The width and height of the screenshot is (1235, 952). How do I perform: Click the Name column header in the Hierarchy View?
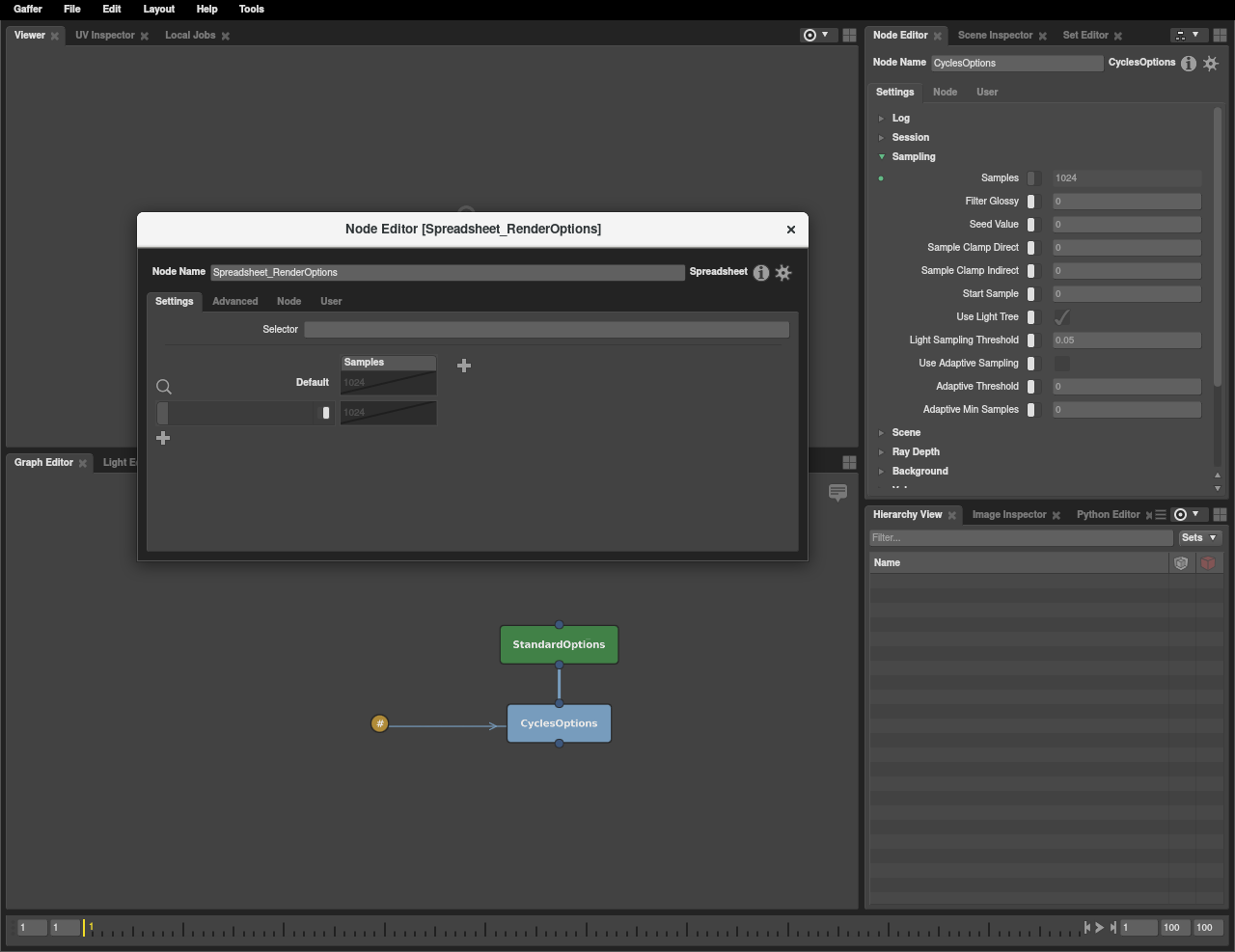tap(1019, 563)
